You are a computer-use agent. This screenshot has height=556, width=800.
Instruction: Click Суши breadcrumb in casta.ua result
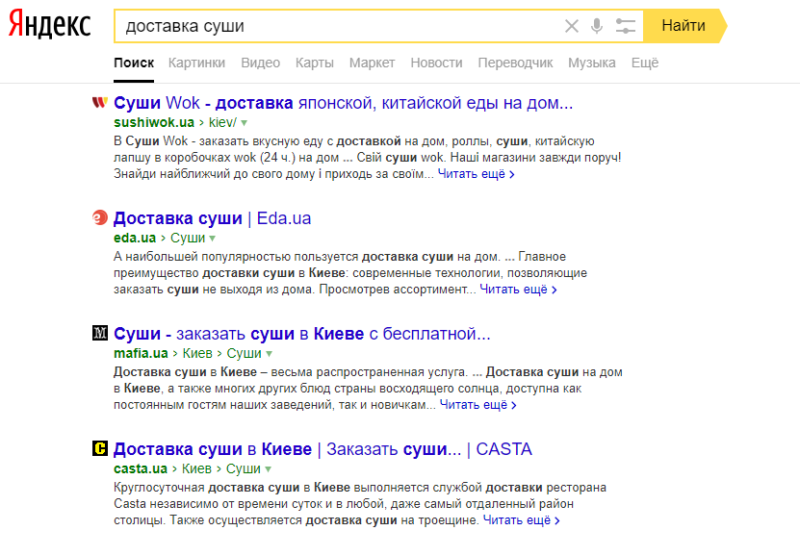point(243,468)
